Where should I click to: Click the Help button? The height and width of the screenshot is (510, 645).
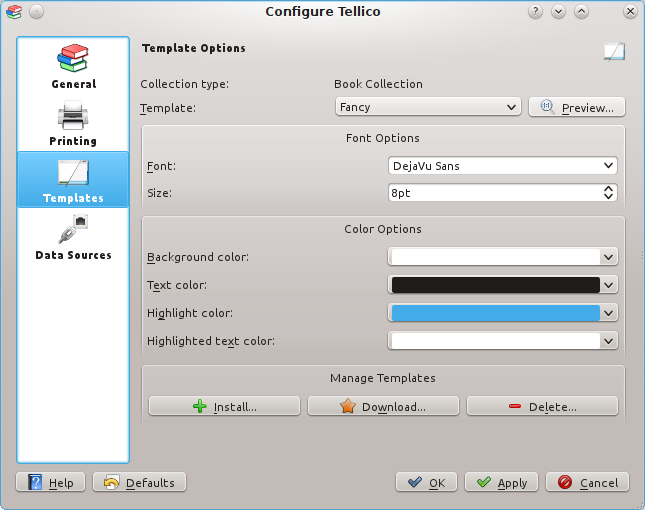coord(50,482)
